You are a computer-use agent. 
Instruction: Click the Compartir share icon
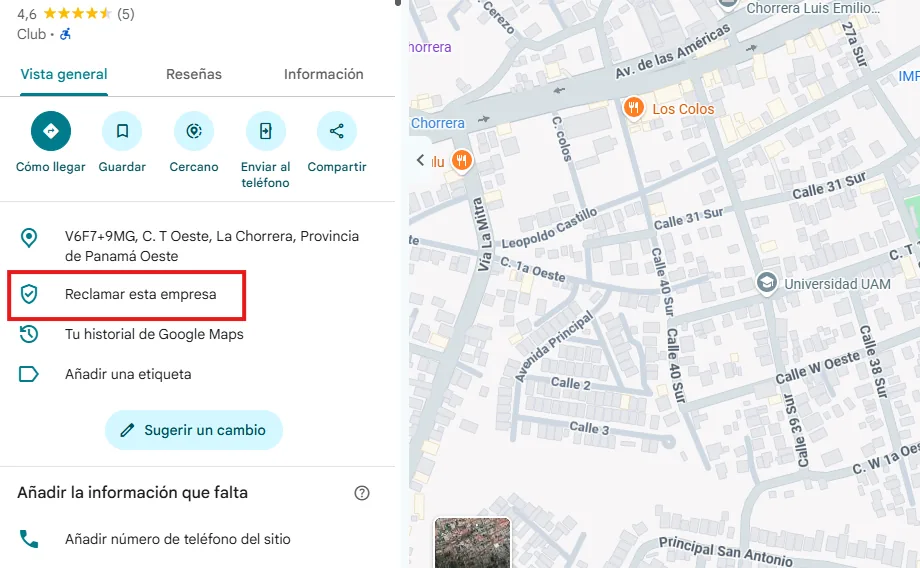(x=337, y=131)
